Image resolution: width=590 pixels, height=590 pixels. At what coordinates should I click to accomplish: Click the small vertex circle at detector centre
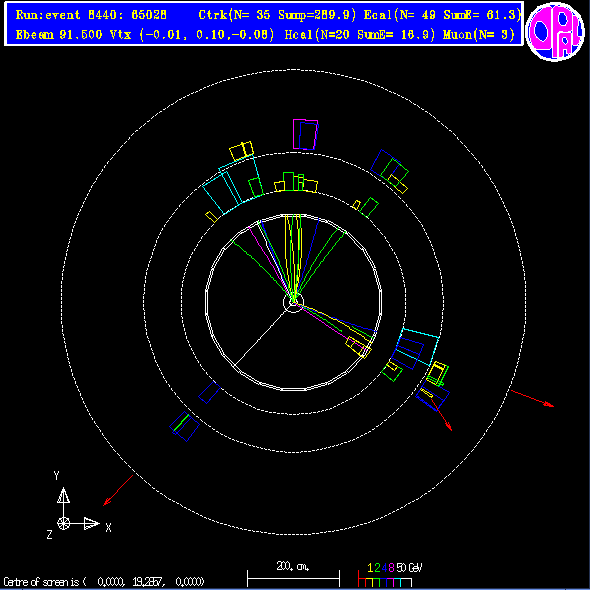click(x=293, y=301)
